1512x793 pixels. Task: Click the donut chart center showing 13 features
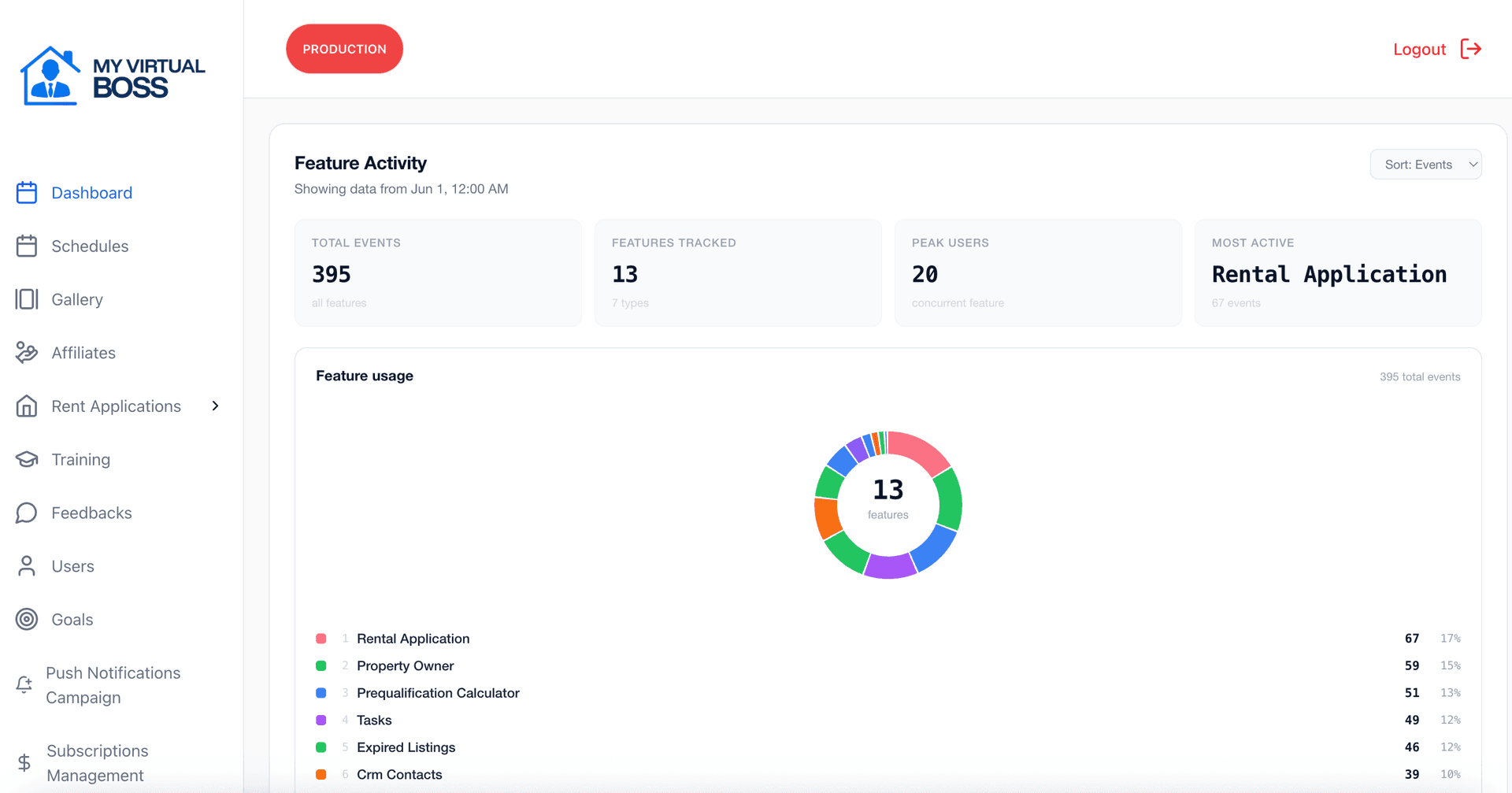888,499
